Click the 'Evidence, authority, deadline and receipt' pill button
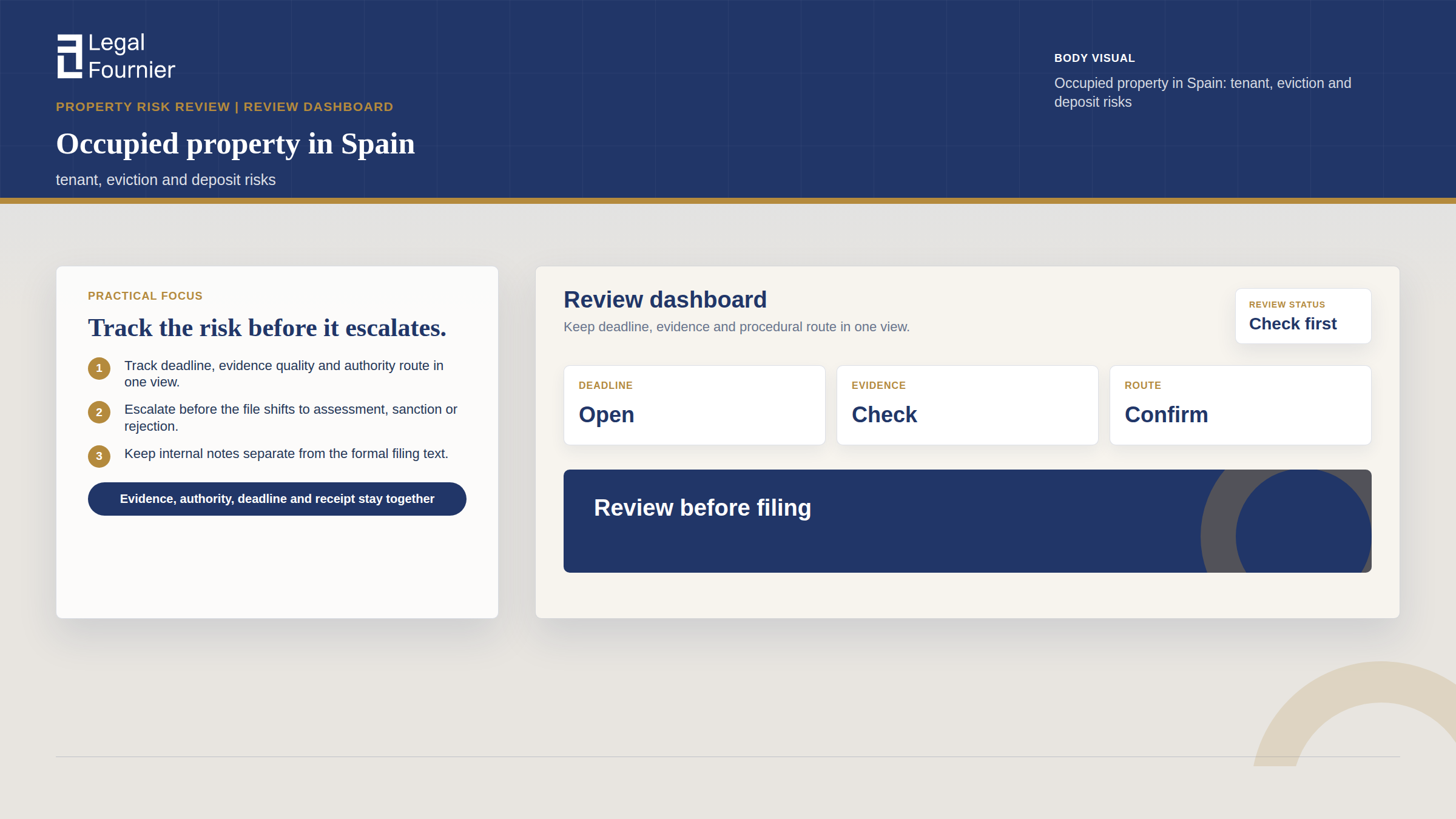 pos(277,499)
